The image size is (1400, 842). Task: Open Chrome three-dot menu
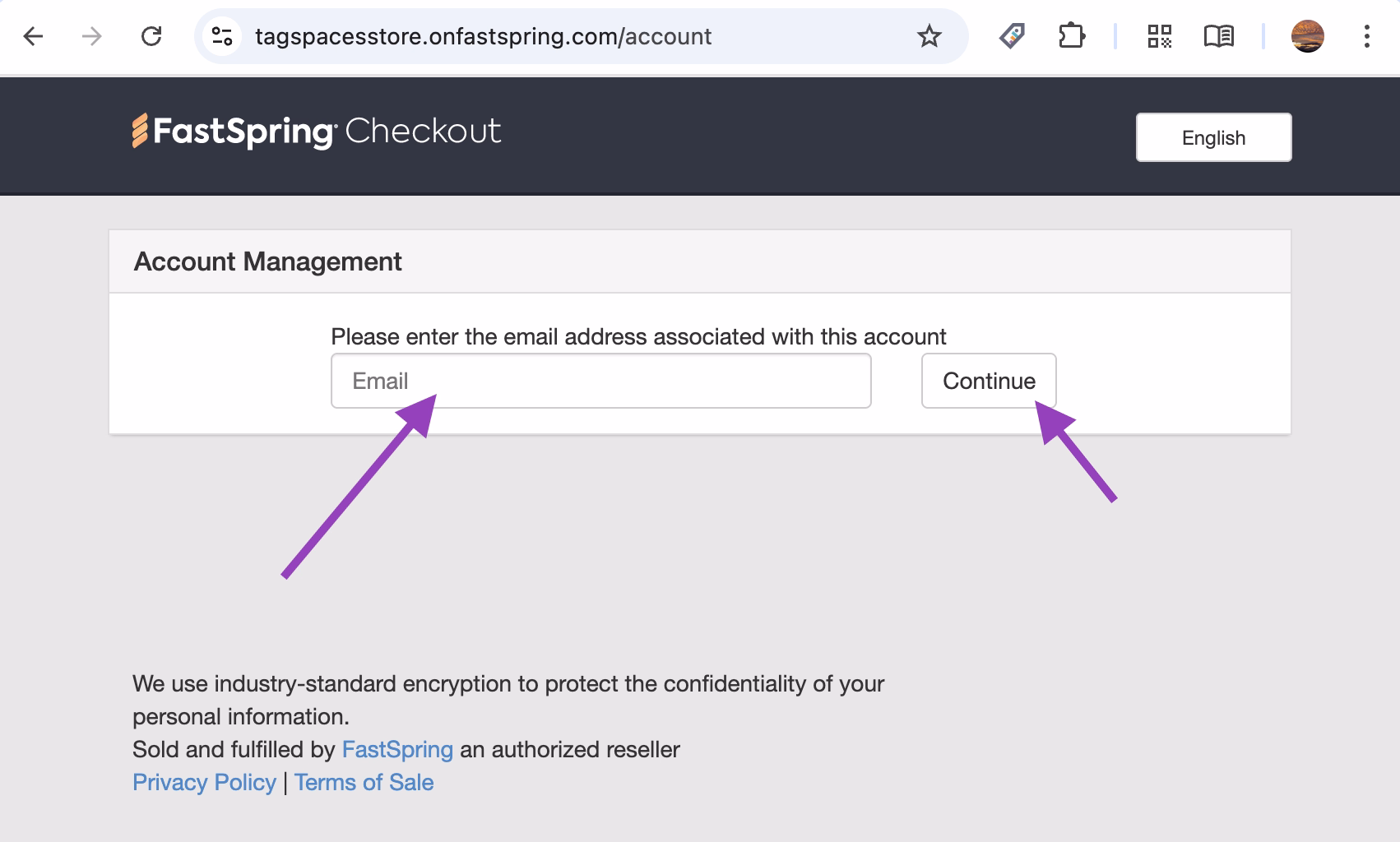tap(1366, 36)
